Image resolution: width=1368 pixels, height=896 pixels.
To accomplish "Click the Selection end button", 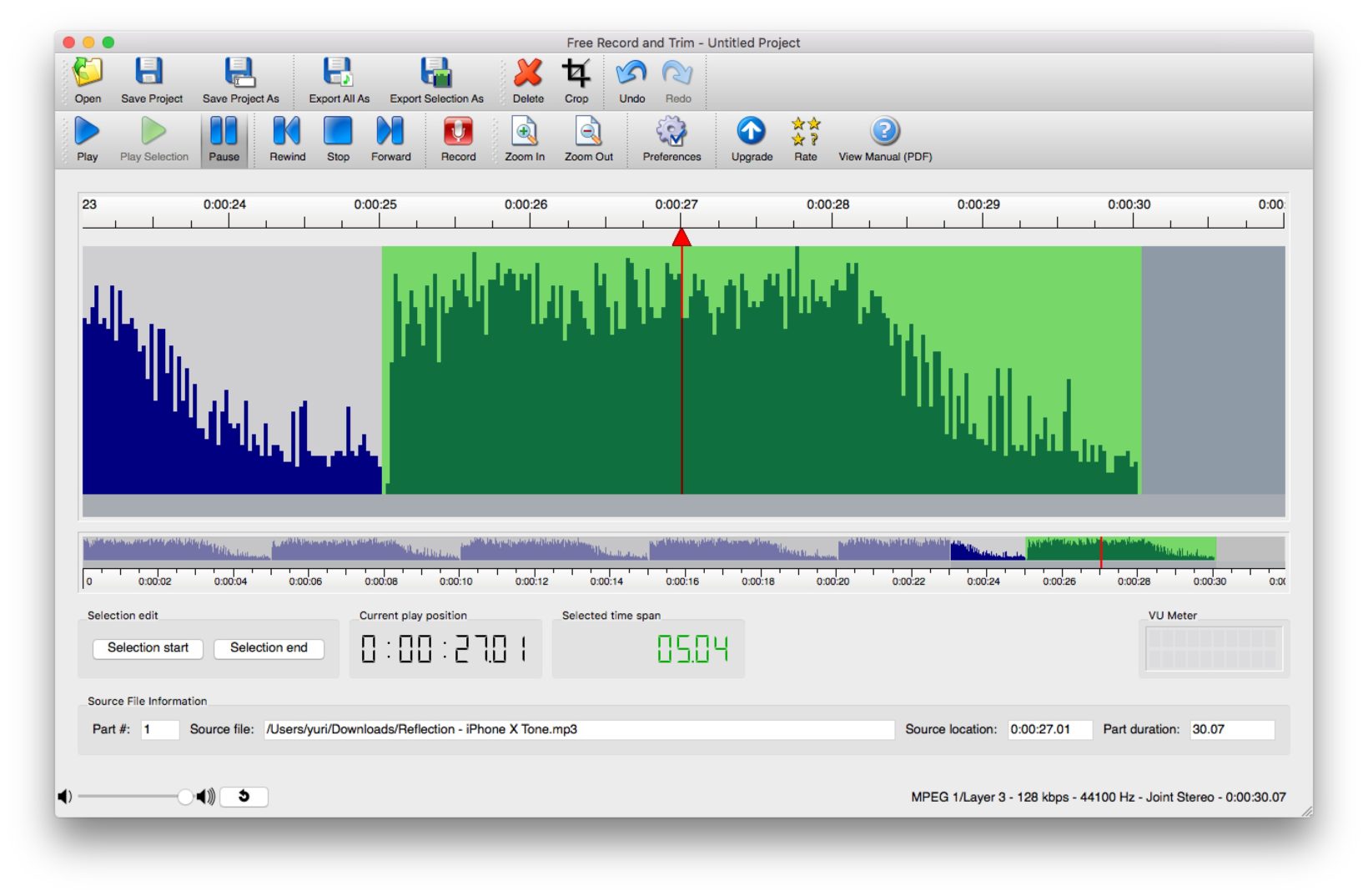I will [269, 648].
